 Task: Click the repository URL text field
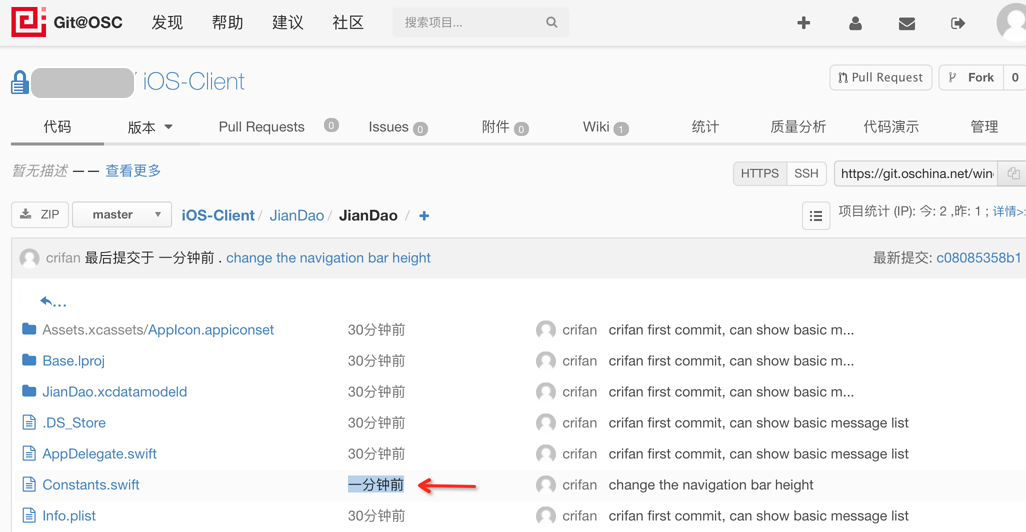click(x=916, y=173)
